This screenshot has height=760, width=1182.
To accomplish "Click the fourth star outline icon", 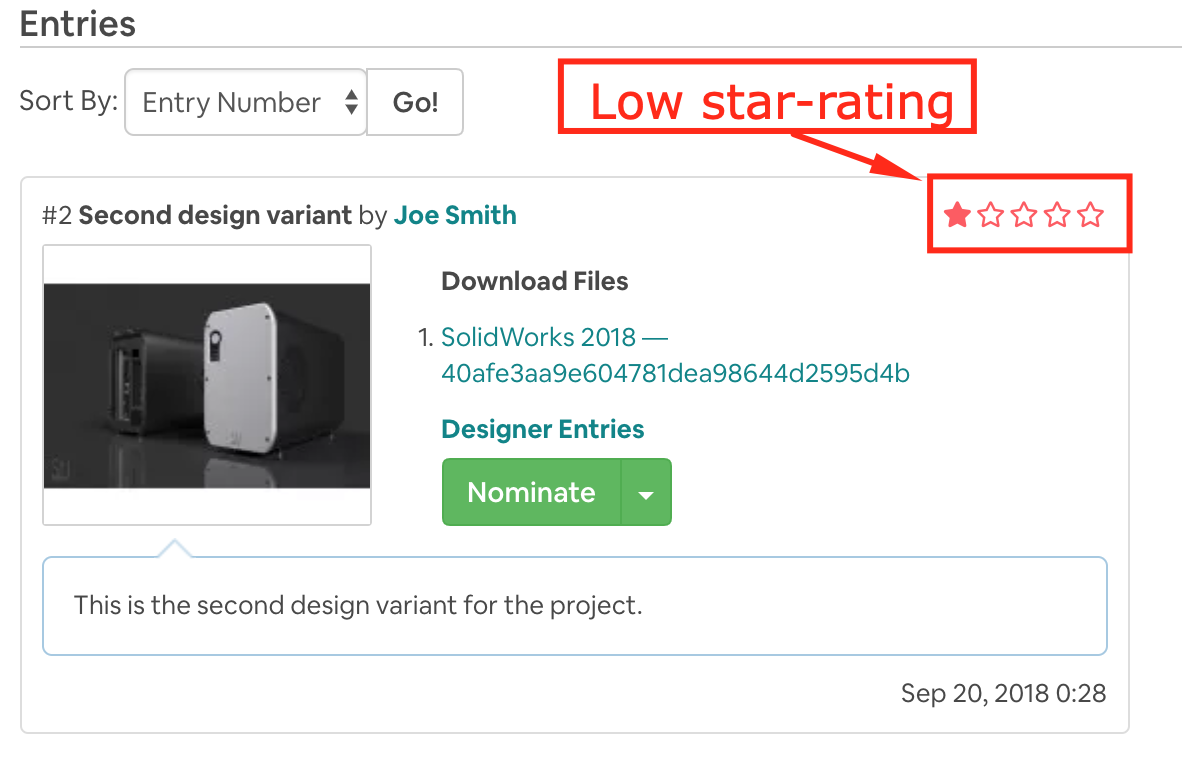I will 1056,214.
